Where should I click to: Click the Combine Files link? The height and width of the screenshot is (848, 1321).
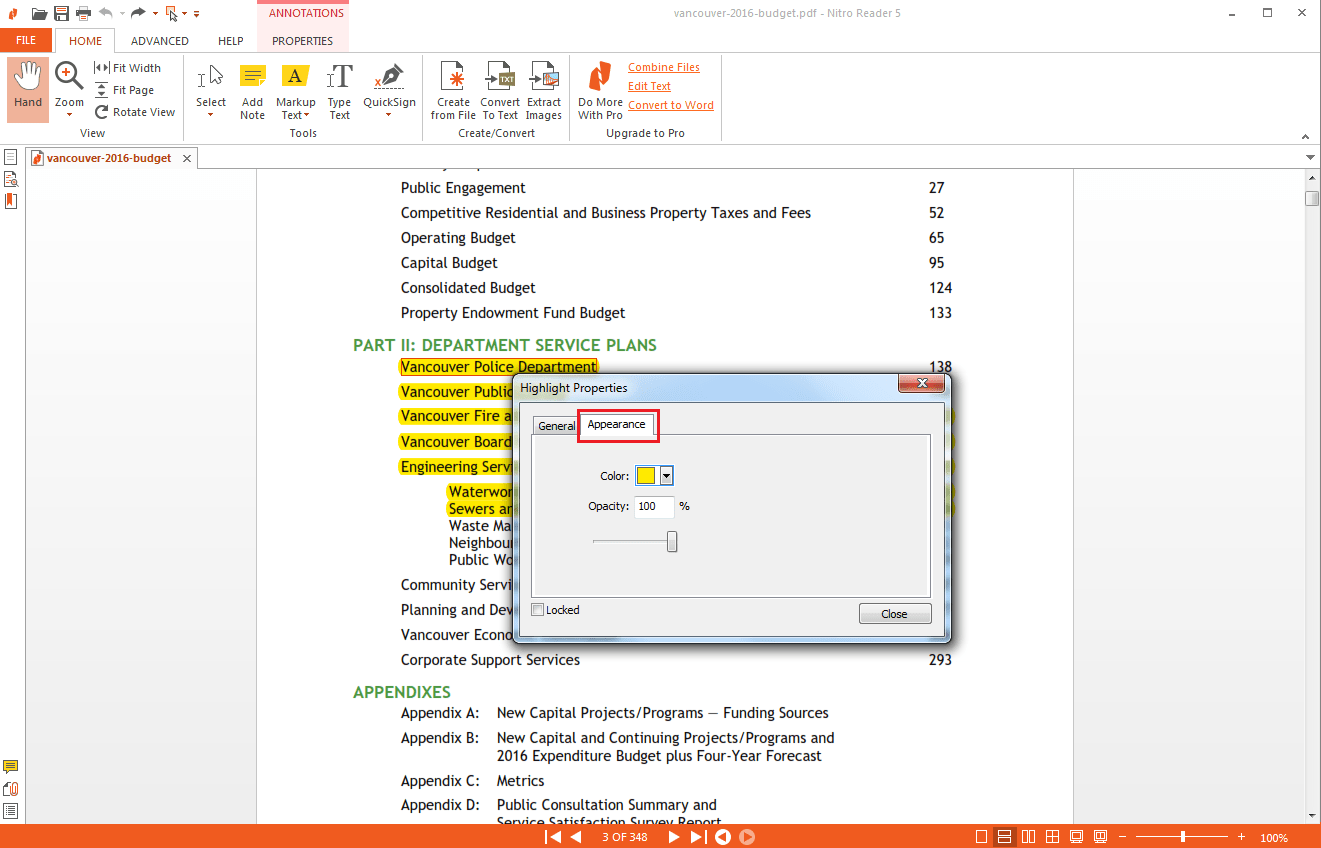[x=664, y=67]
